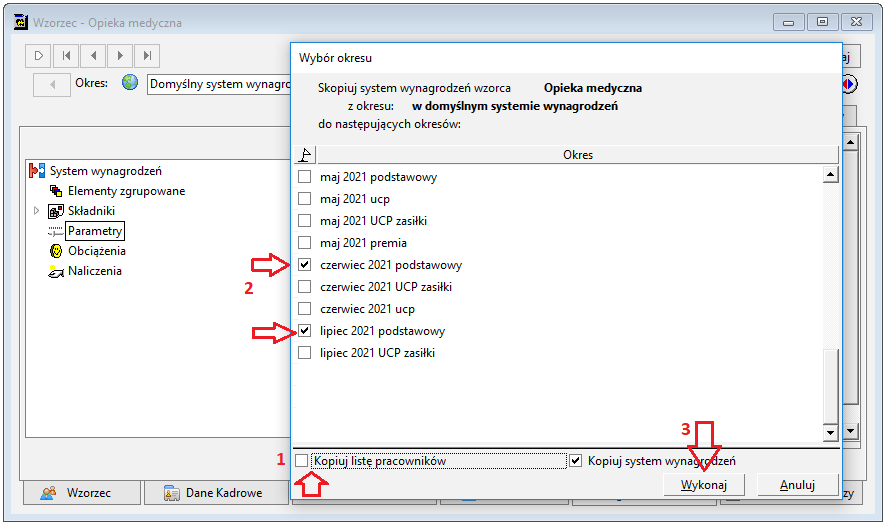888x526 pixels.
Task: Click the Wykonaj button
Action: (x=704, y=485)
